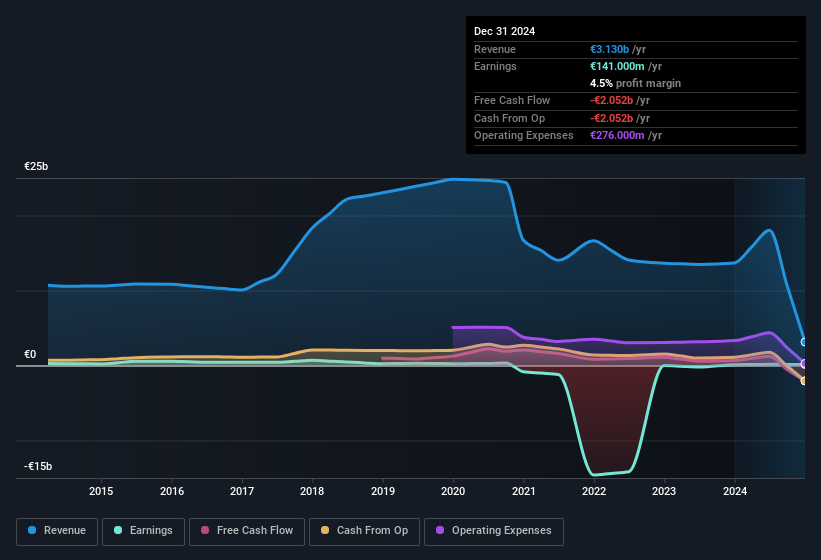Click the 2024 x-axis label
Viewport: 821px width, 560px height.
[735, 491]
